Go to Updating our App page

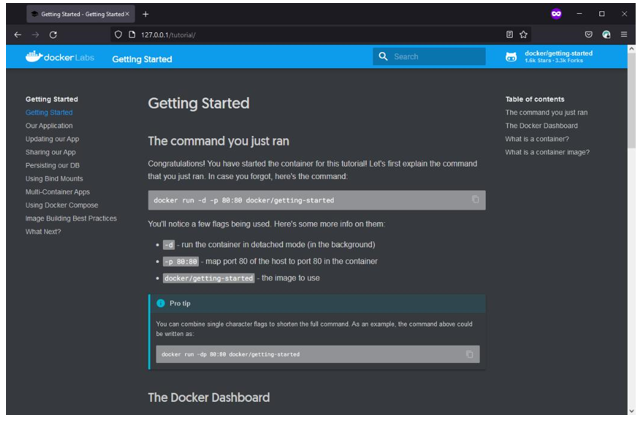coord(52,139)
